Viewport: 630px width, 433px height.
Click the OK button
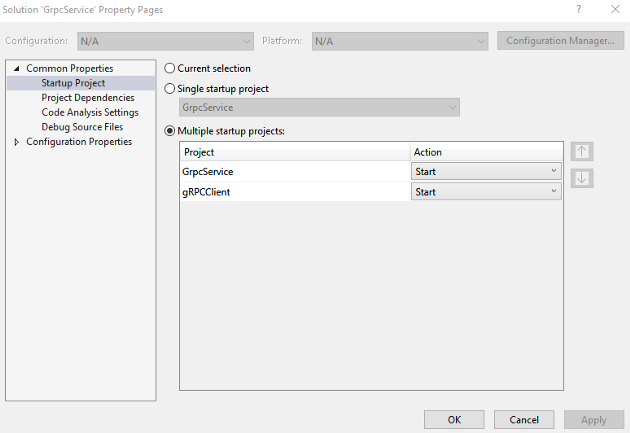click(x=454, y=420)
